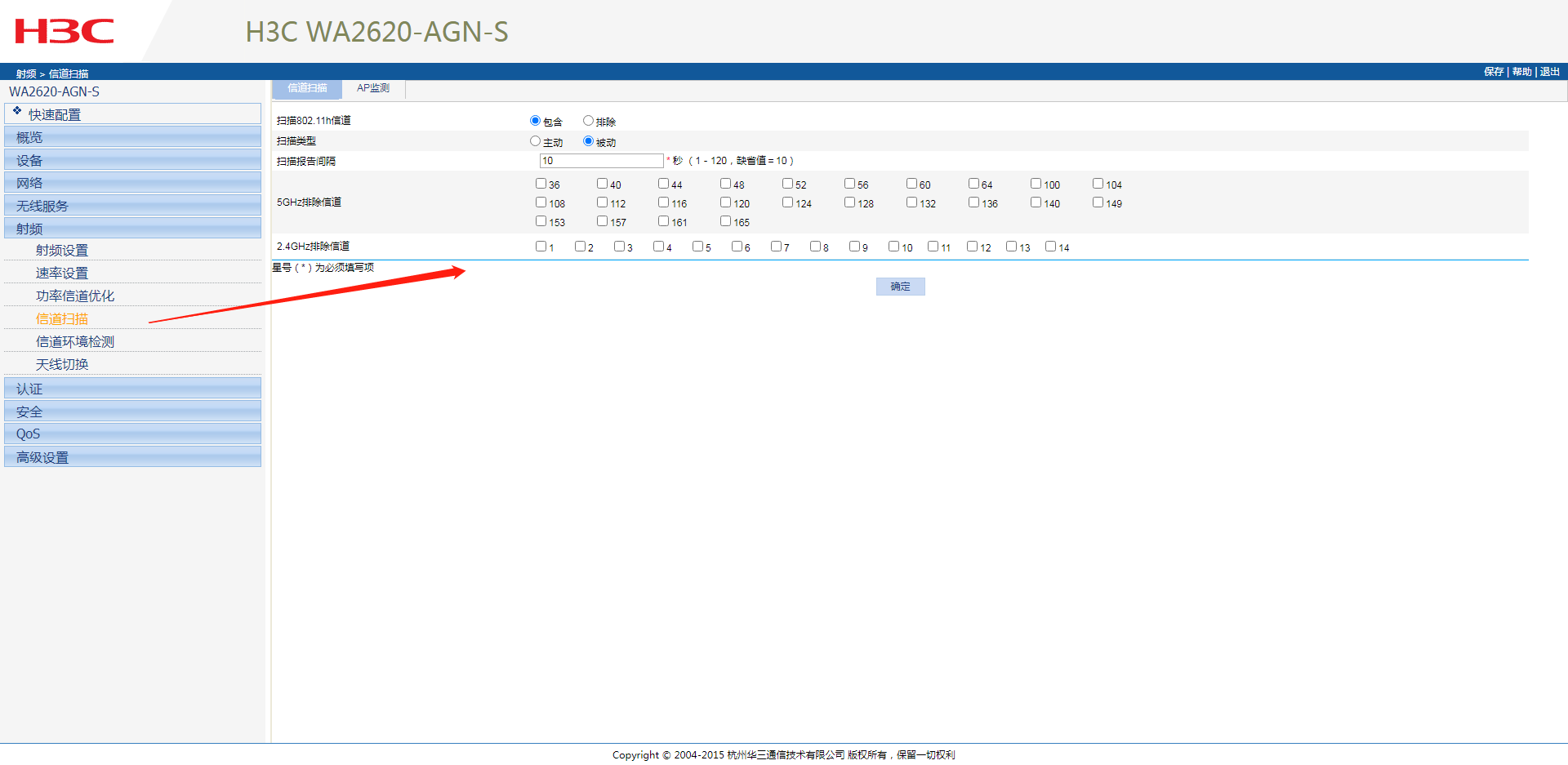Expand the 安全 menu section
The height and width of the screenshot is (765, 1568).
(x=132, y=411)
